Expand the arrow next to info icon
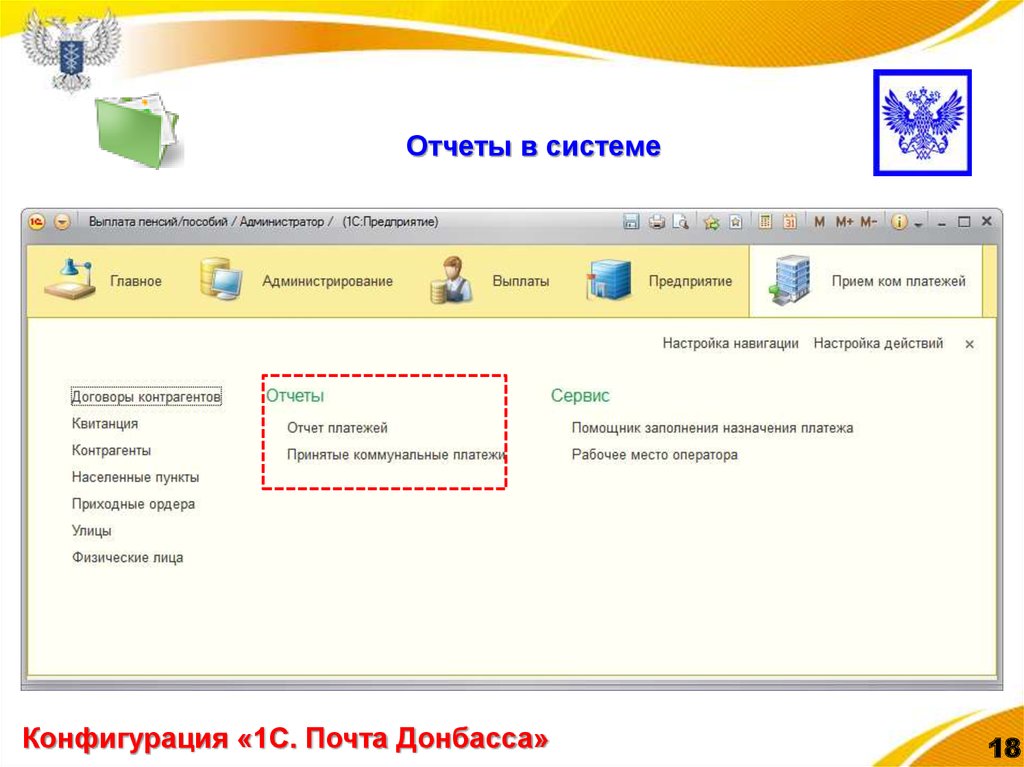Viewport: 1024px width, 767px height. pos(918,224)
